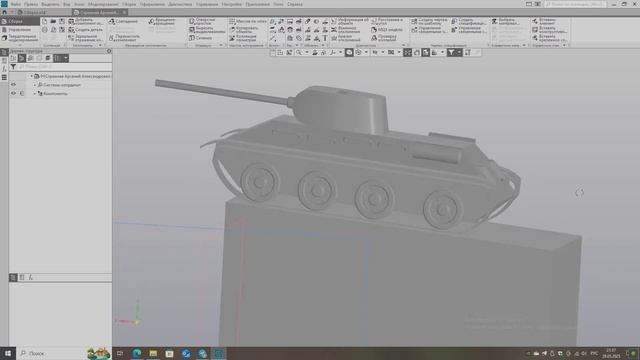Viewport: 640px width, 360px height.
Task: Open Microsoft Edge from the taskbar
Action: tap(137, 353)
